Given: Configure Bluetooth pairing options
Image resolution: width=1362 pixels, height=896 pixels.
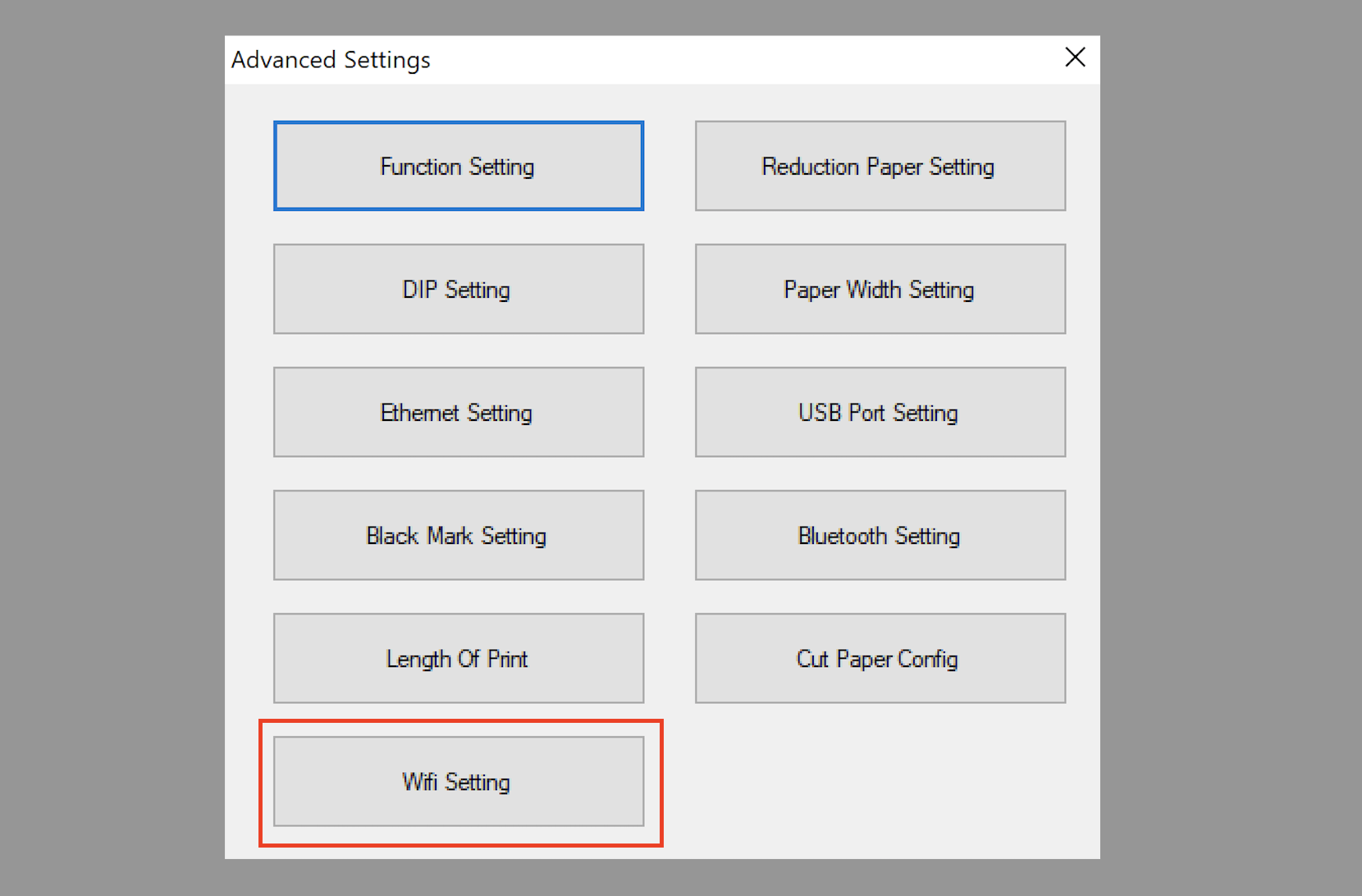Looking at the screenshot, I should coord(880,535).
